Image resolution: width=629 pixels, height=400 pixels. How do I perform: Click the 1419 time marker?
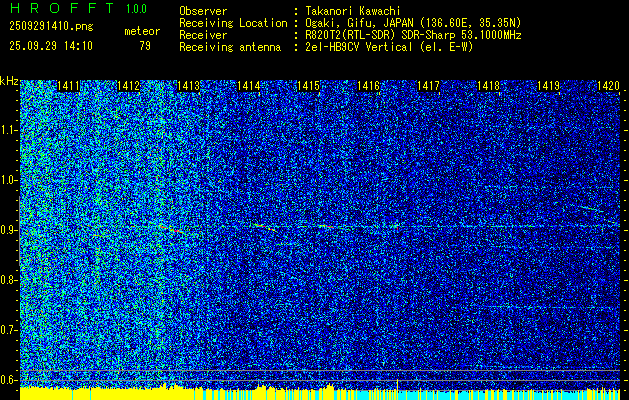[548, 86]
